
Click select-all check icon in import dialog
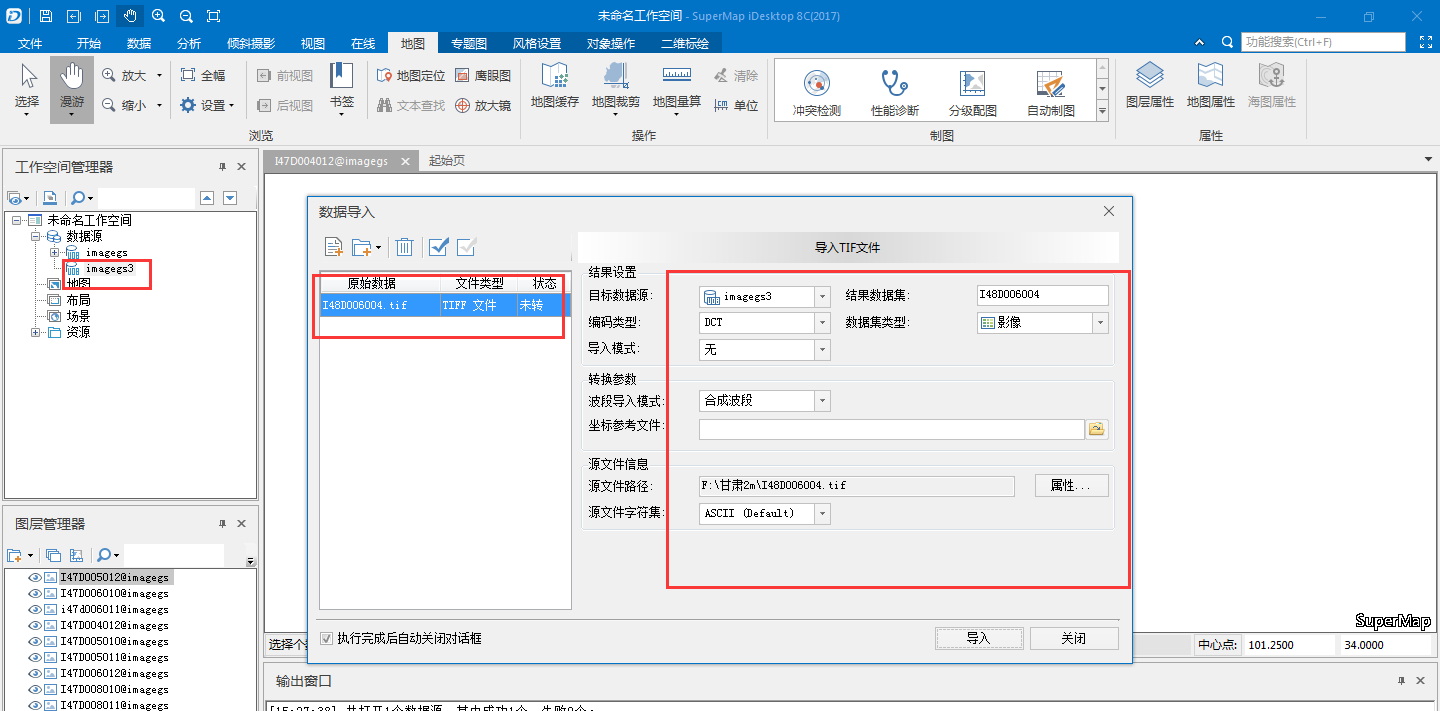tap(438, 246)
